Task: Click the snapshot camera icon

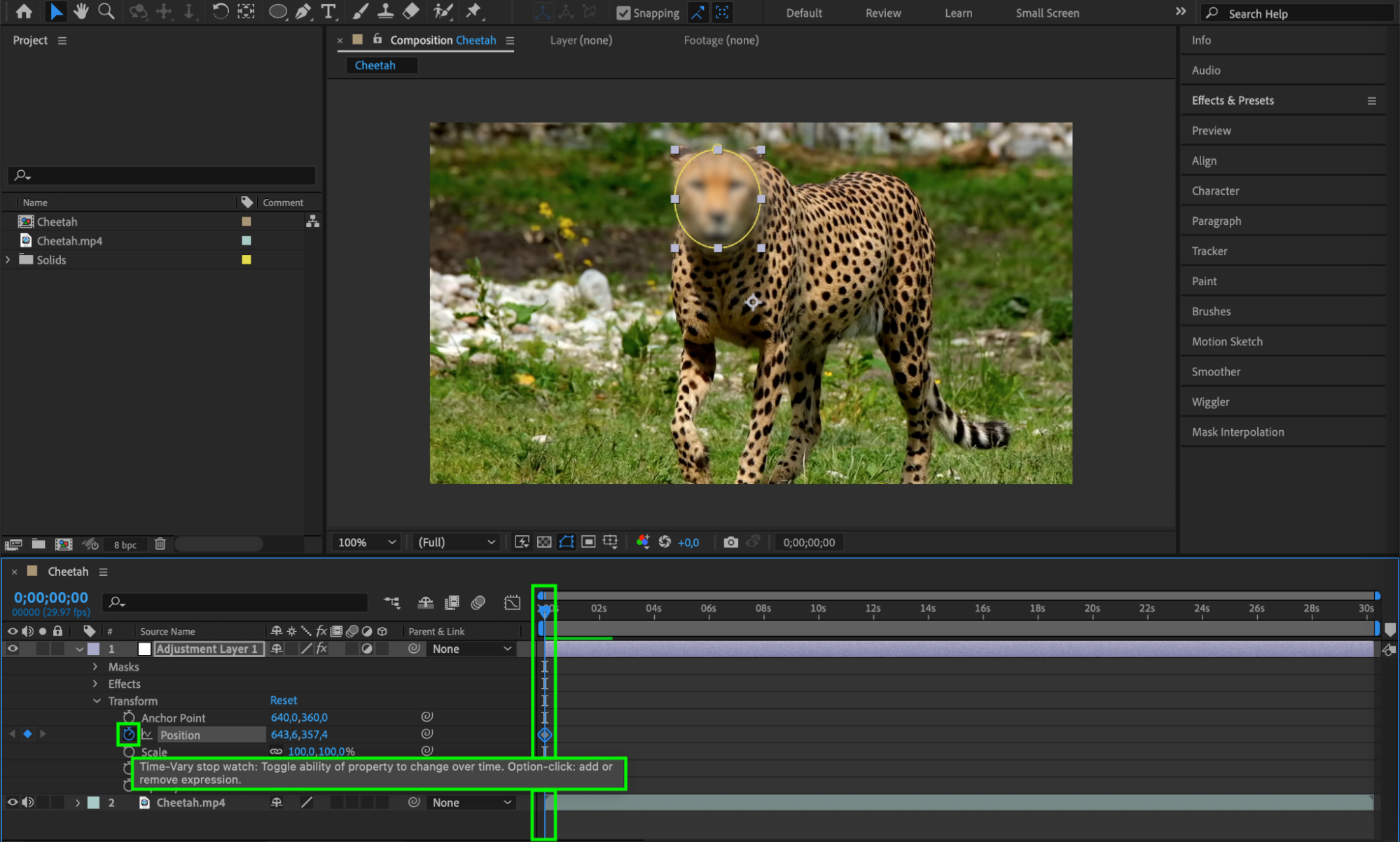Action: [x=730, y=542]
